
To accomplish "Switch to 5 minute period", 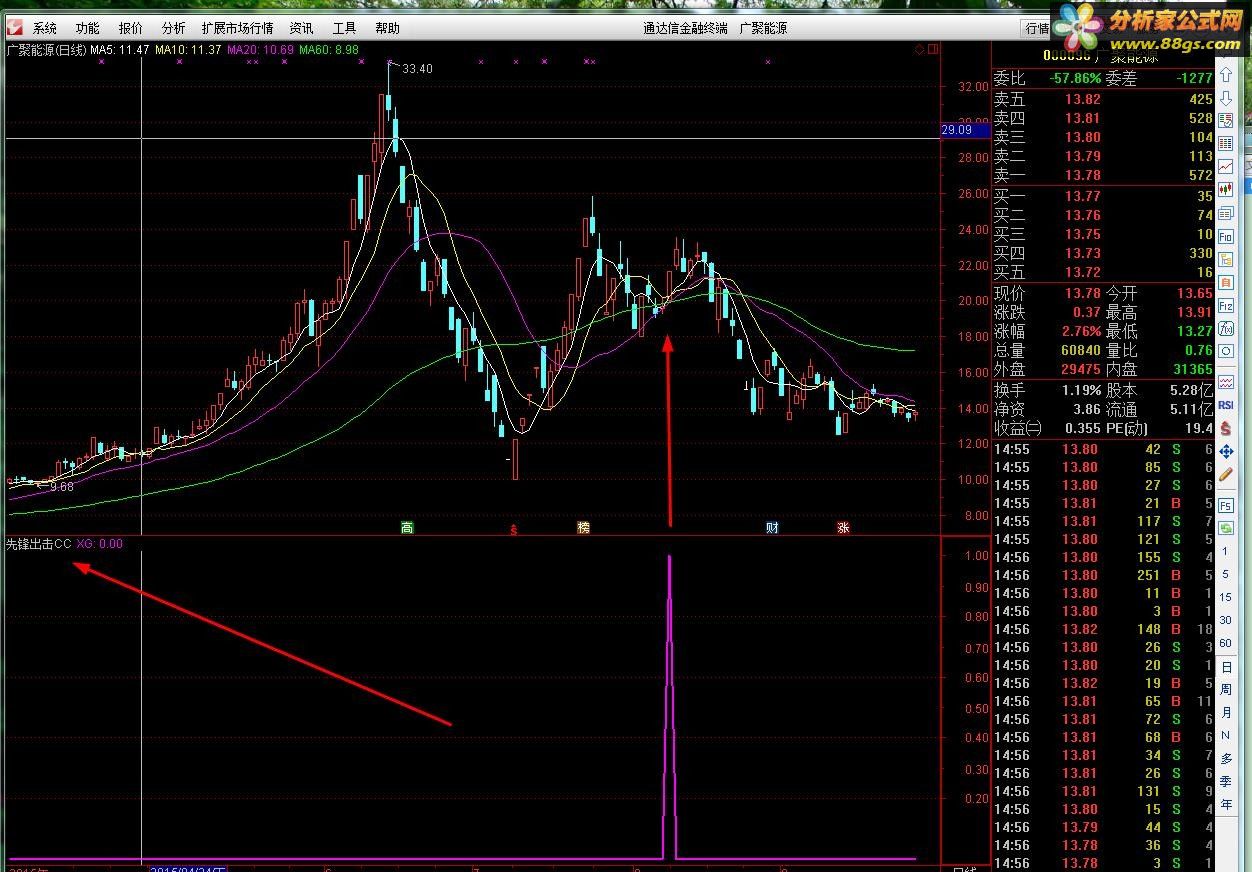I will pos(1226,574).
